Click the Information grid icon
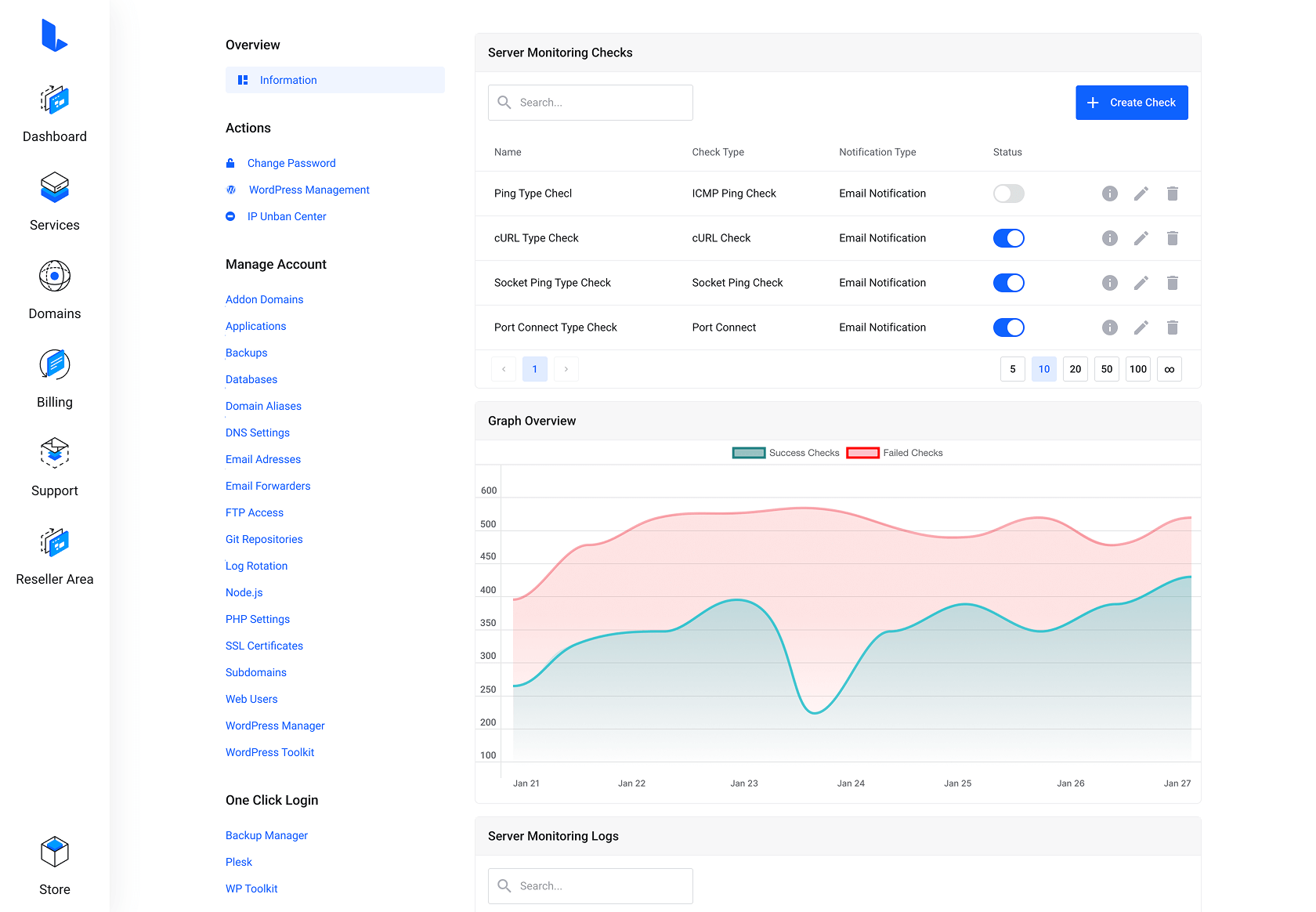 pos(243,80)
